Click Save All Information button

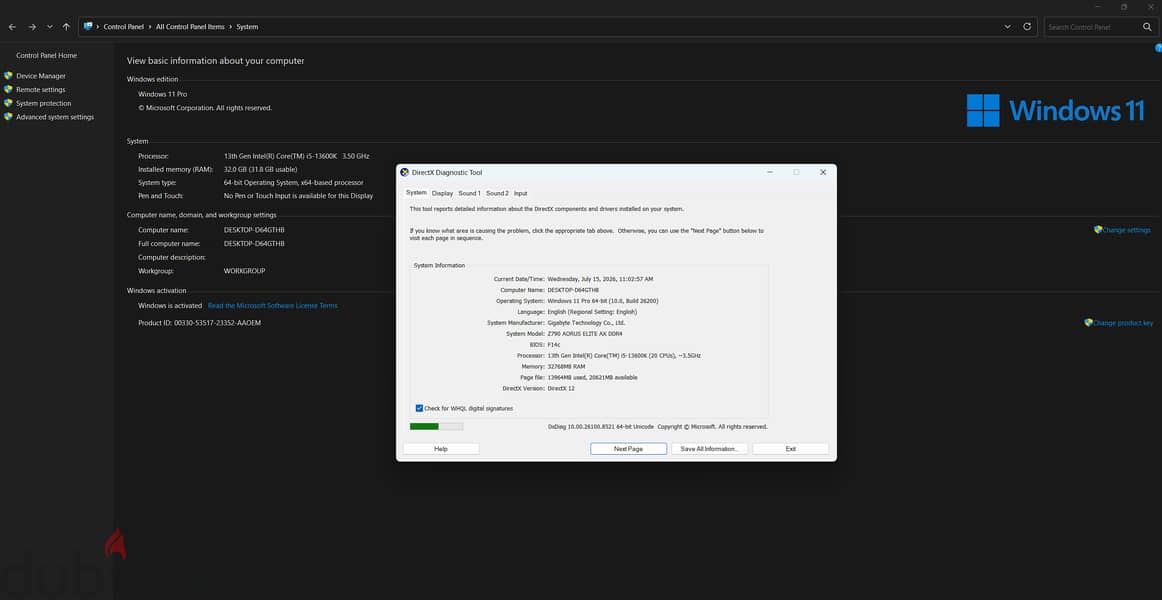pos(709,449)
